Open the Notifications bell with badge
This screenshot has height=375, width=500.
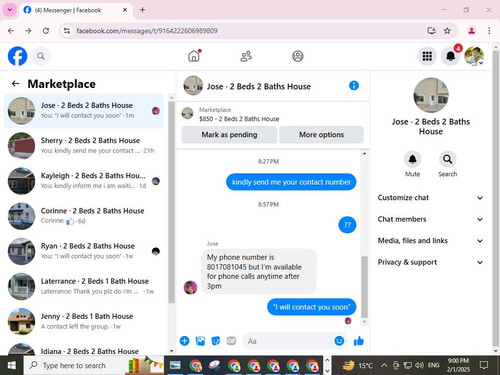(x=451, y=56)
